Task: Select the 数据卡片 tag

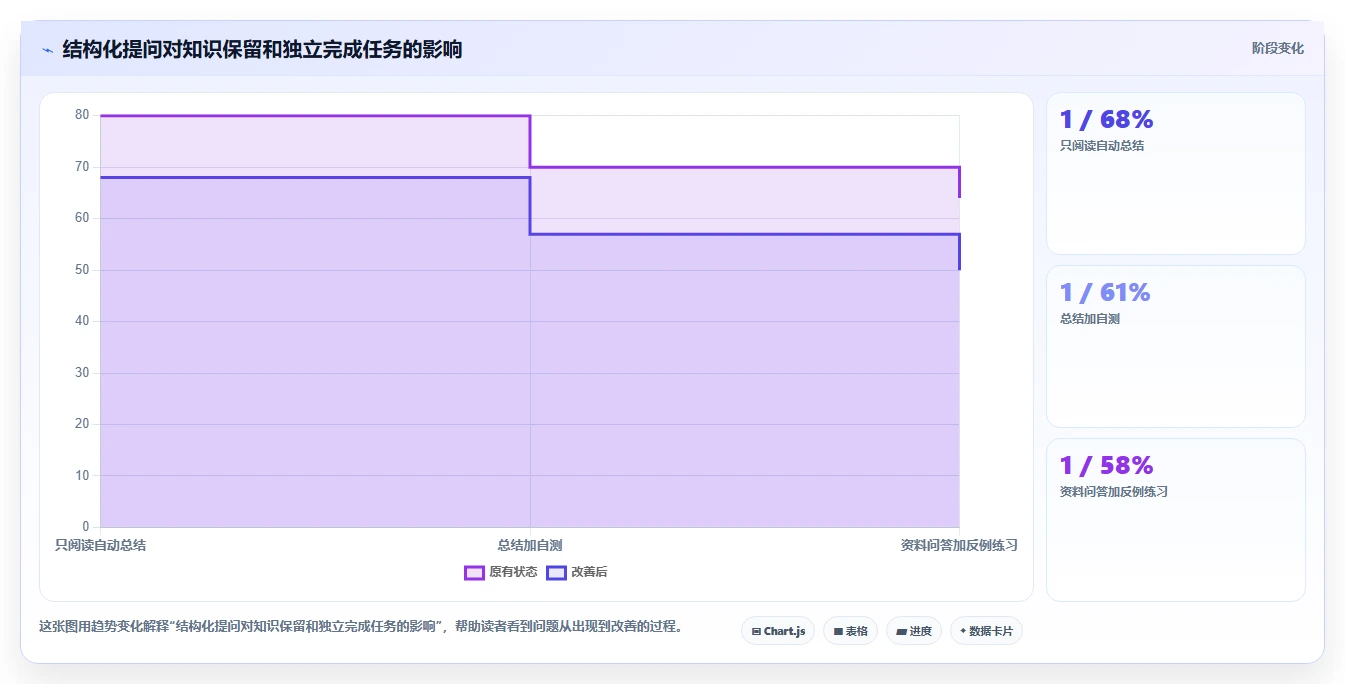Action: pyautogui.click(x=986, y=631)
